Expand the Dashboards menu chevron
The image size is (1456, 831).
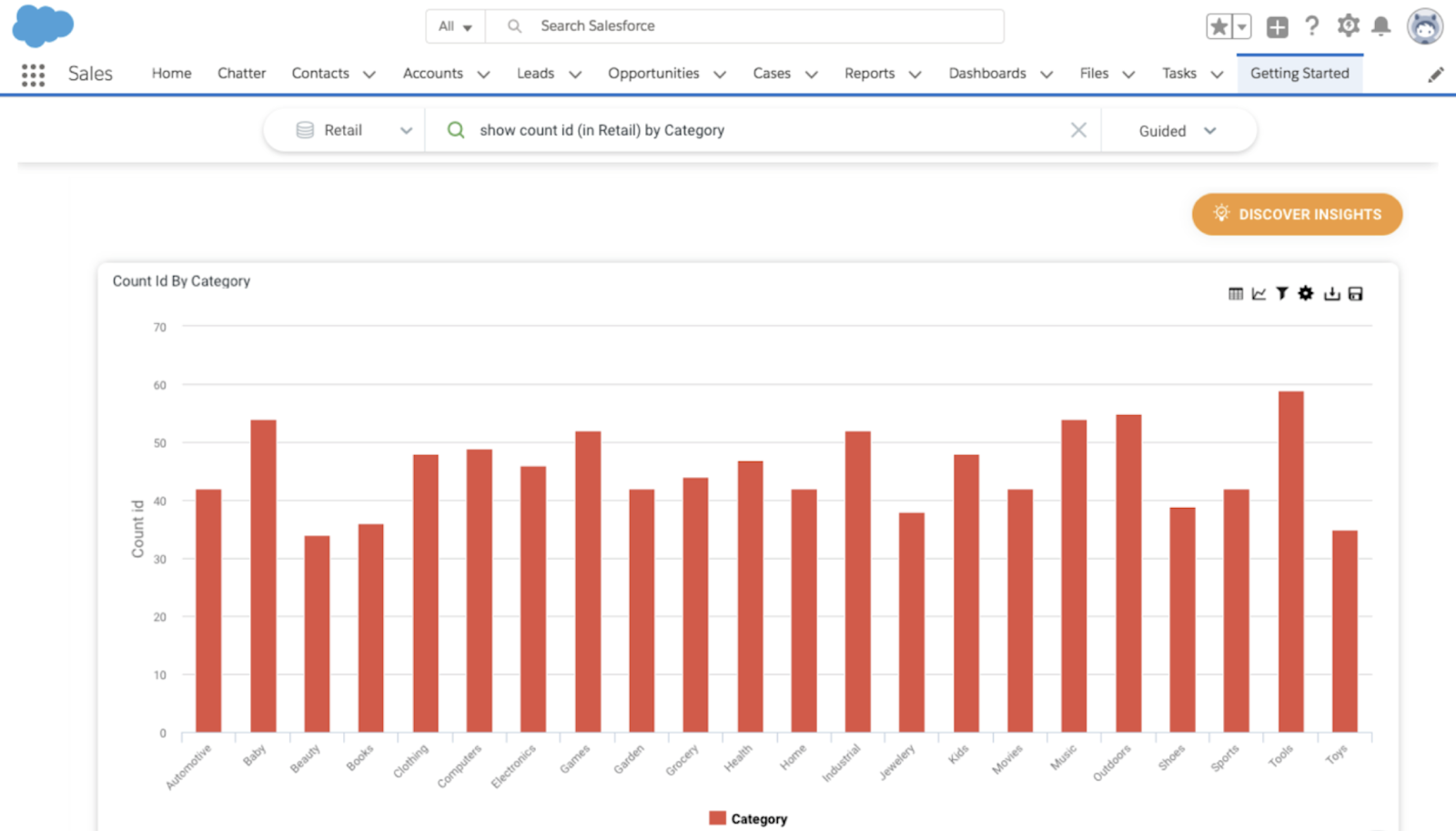point(1046,75)
